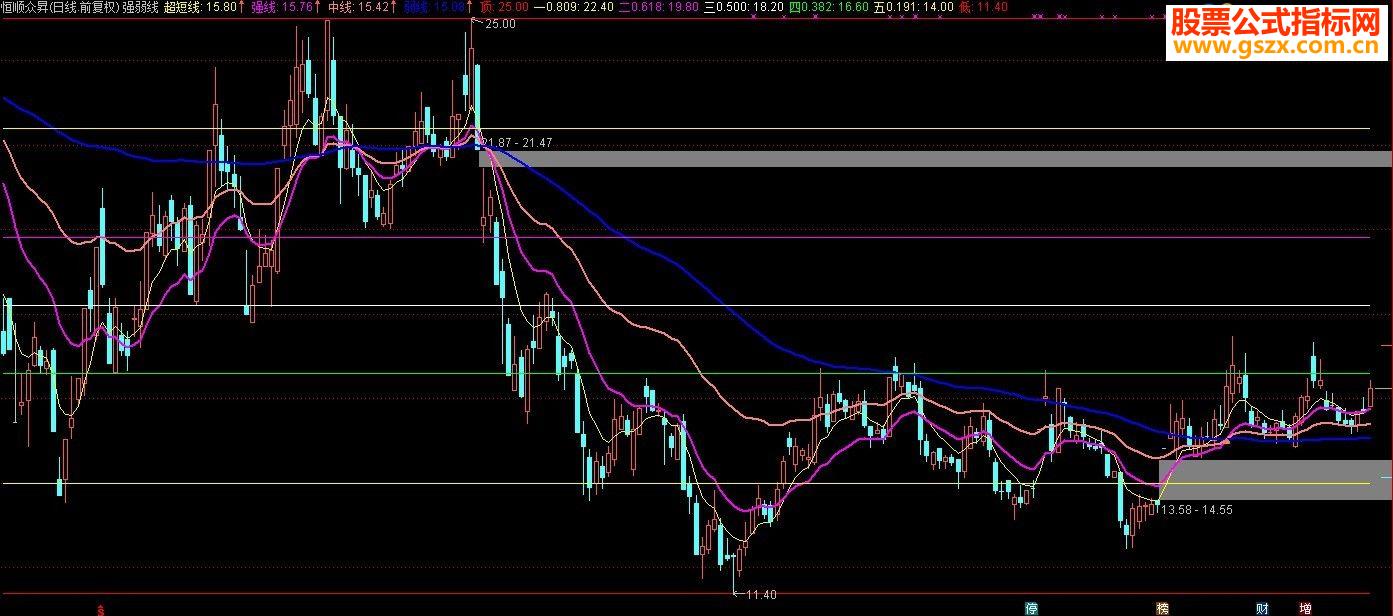Click the green 四0.382: 16.60 label

click(x=829, y=7)
